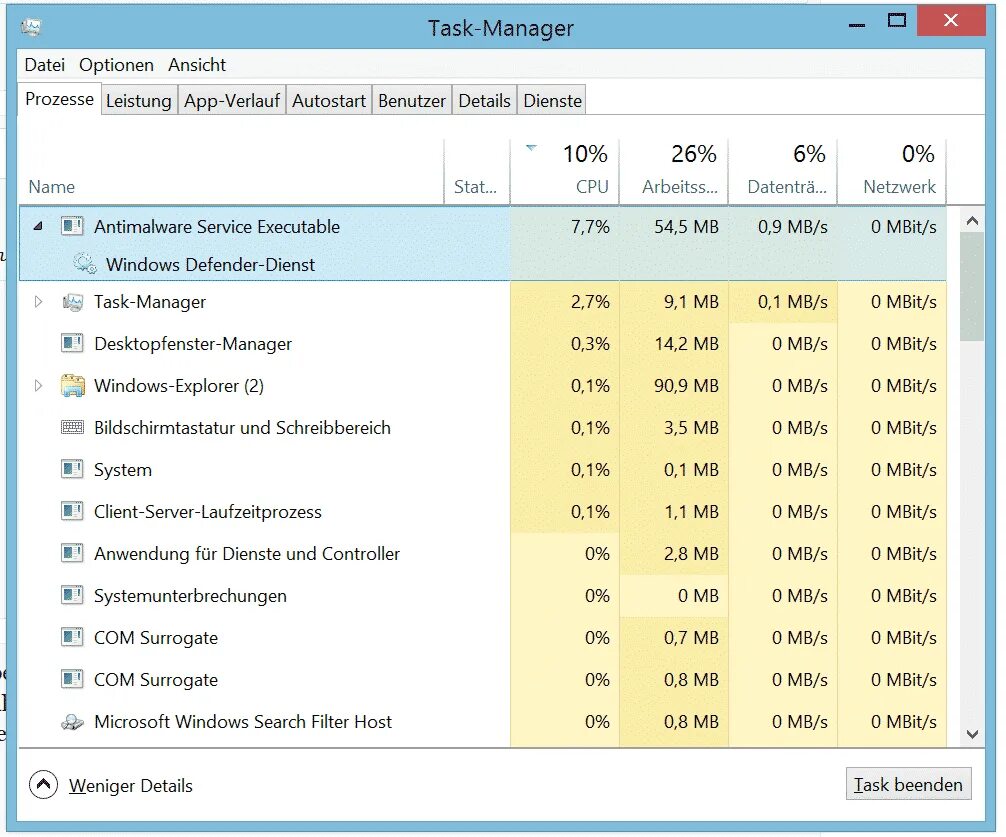The width and height of the screenshot is (1006, 837).
Task: Click the Weniger Details link
Action: click(x=131, y=785)
